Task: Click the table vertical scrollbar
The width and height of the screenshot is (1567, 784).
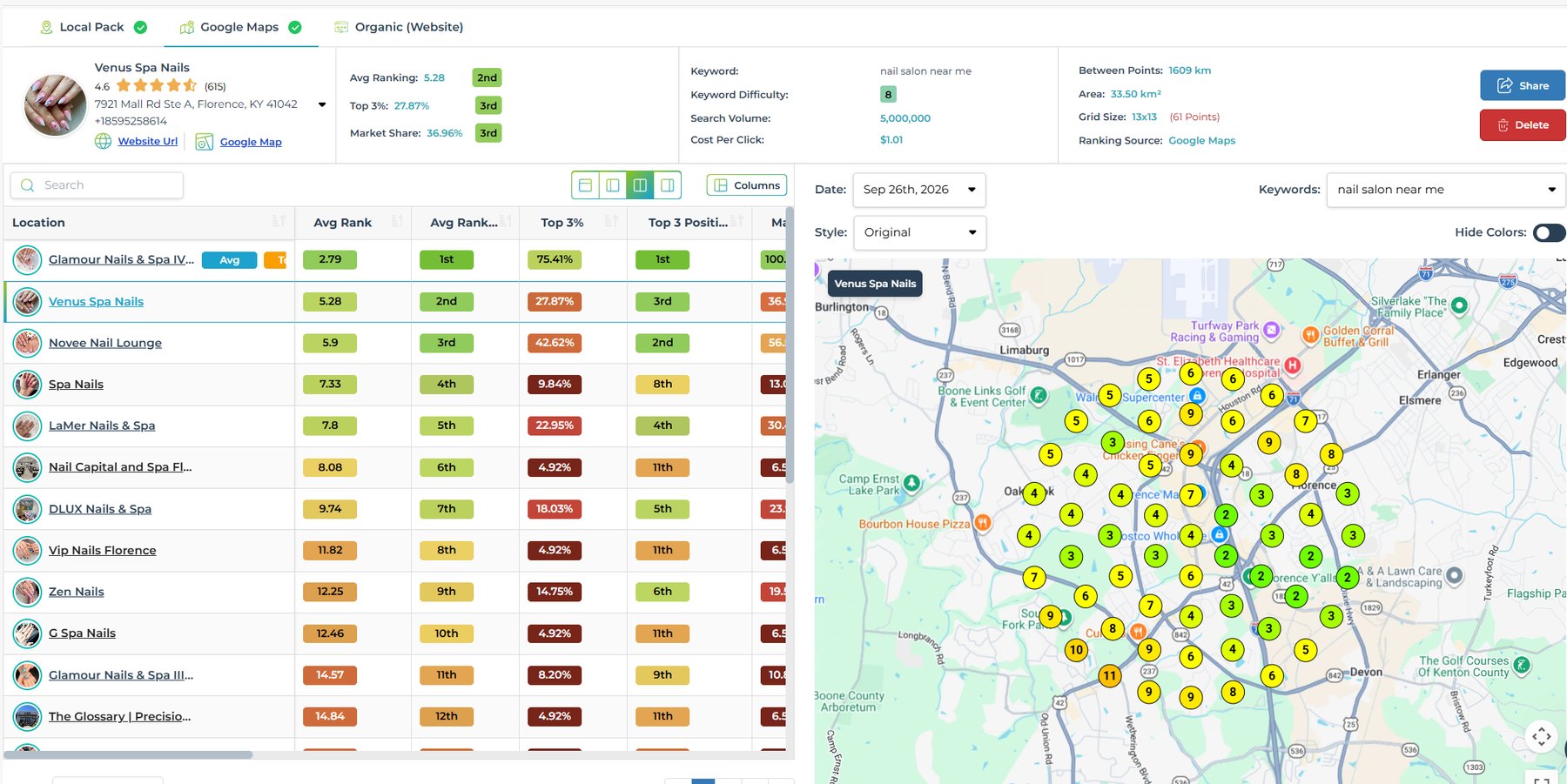Action: point(790,345)
